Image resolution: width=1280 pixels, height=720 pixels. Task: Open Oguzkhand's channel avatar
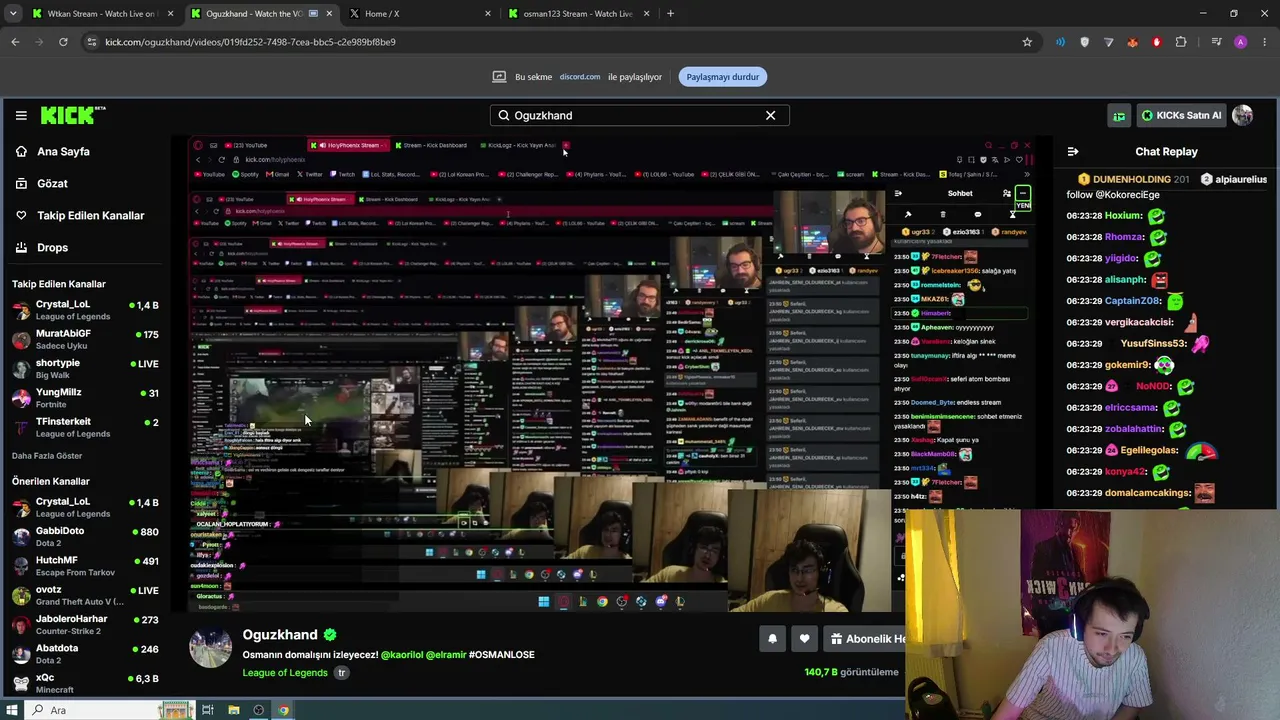[x=211, y=648]
